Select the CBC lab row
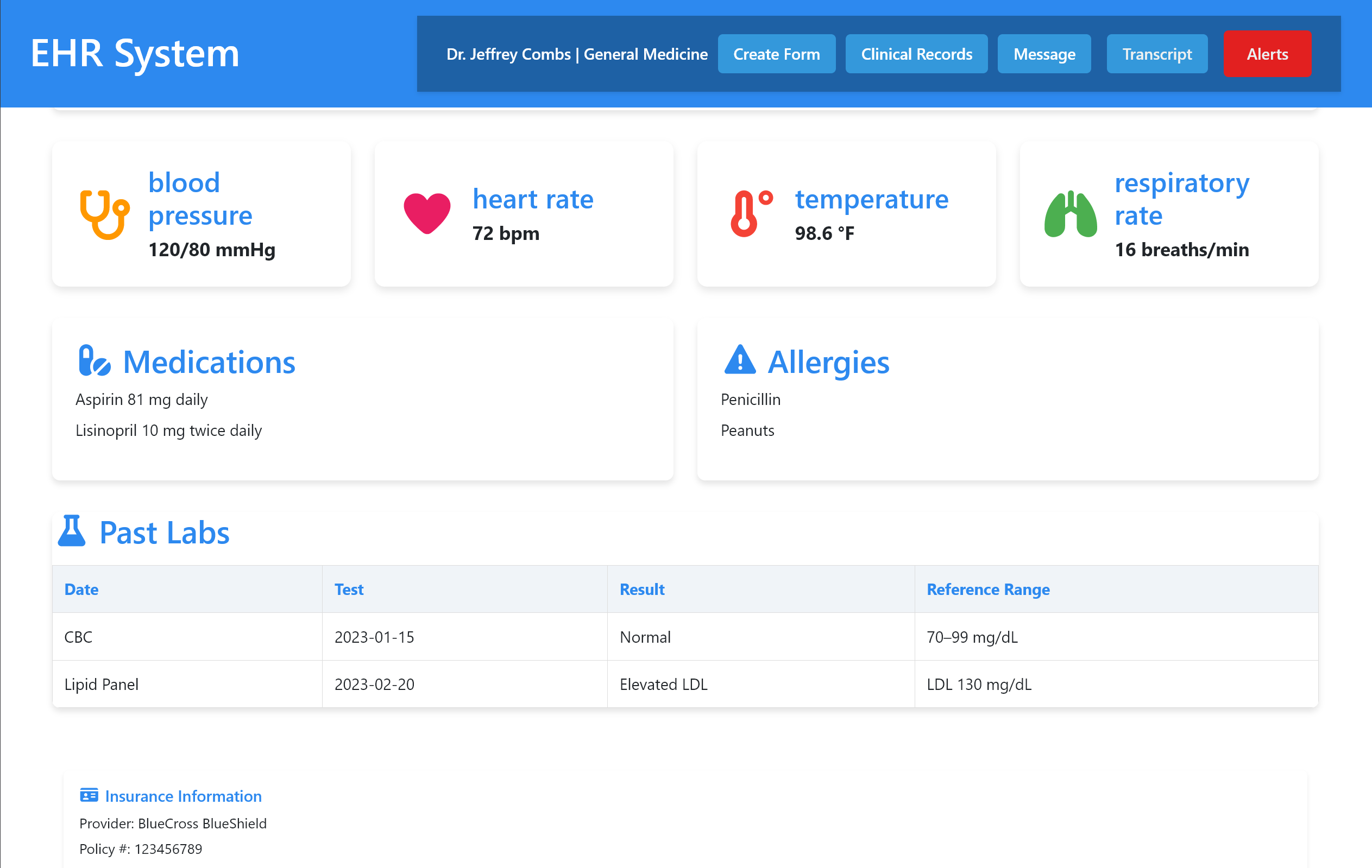Image resolution: width=1372 pixels, height=868 pixels. [79, 637]
